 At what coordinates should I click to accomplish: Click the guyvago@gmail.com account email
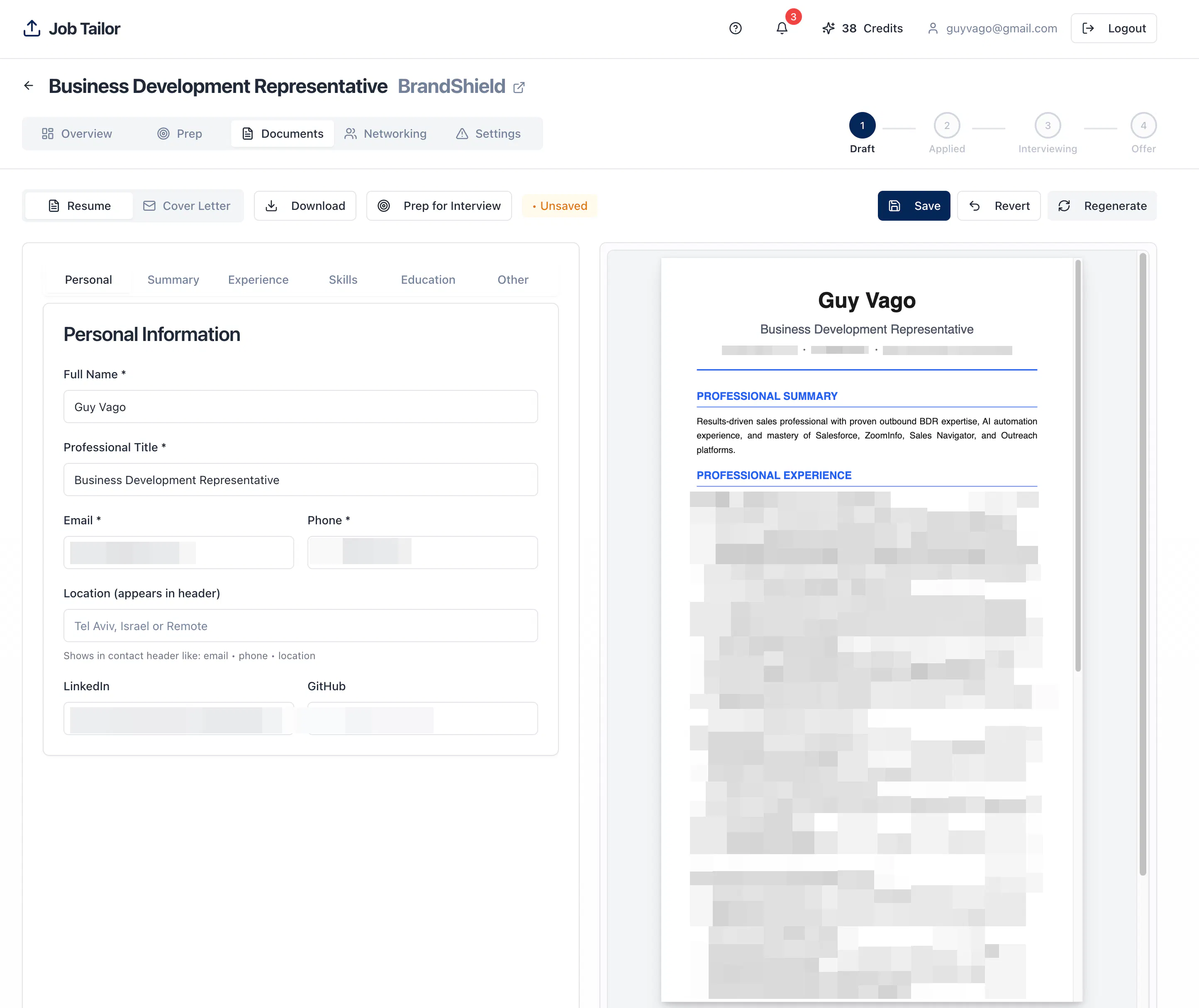click(x=1001, y=28)
